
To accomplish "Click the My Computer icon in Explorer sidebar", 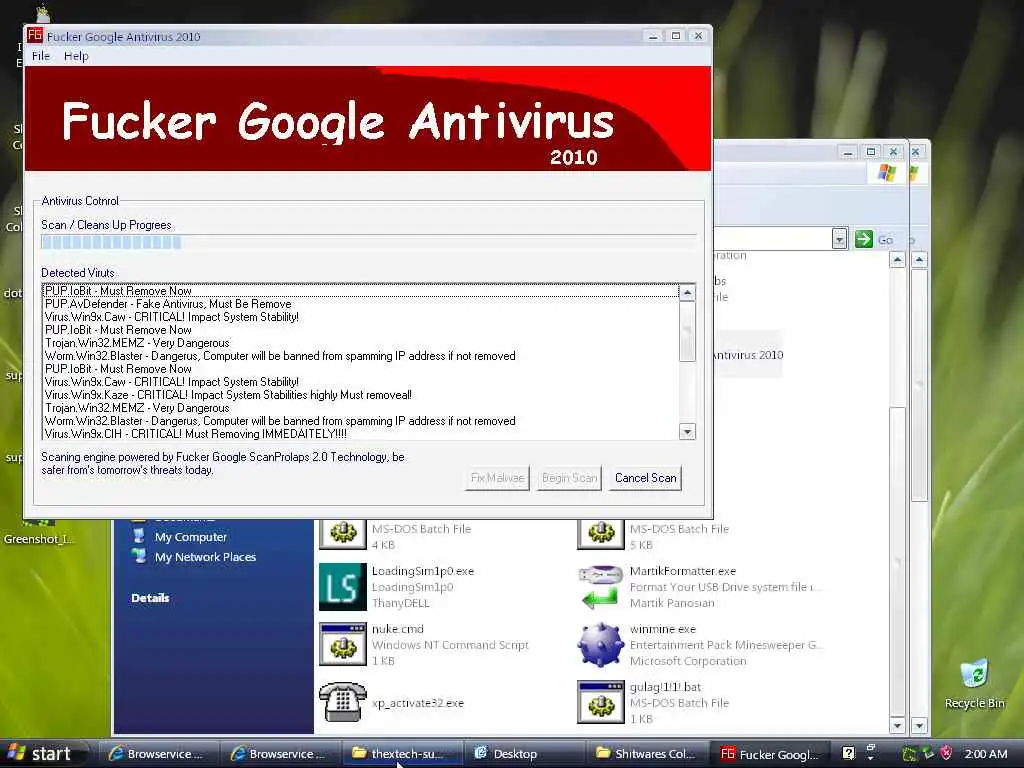I will [138, 536].
